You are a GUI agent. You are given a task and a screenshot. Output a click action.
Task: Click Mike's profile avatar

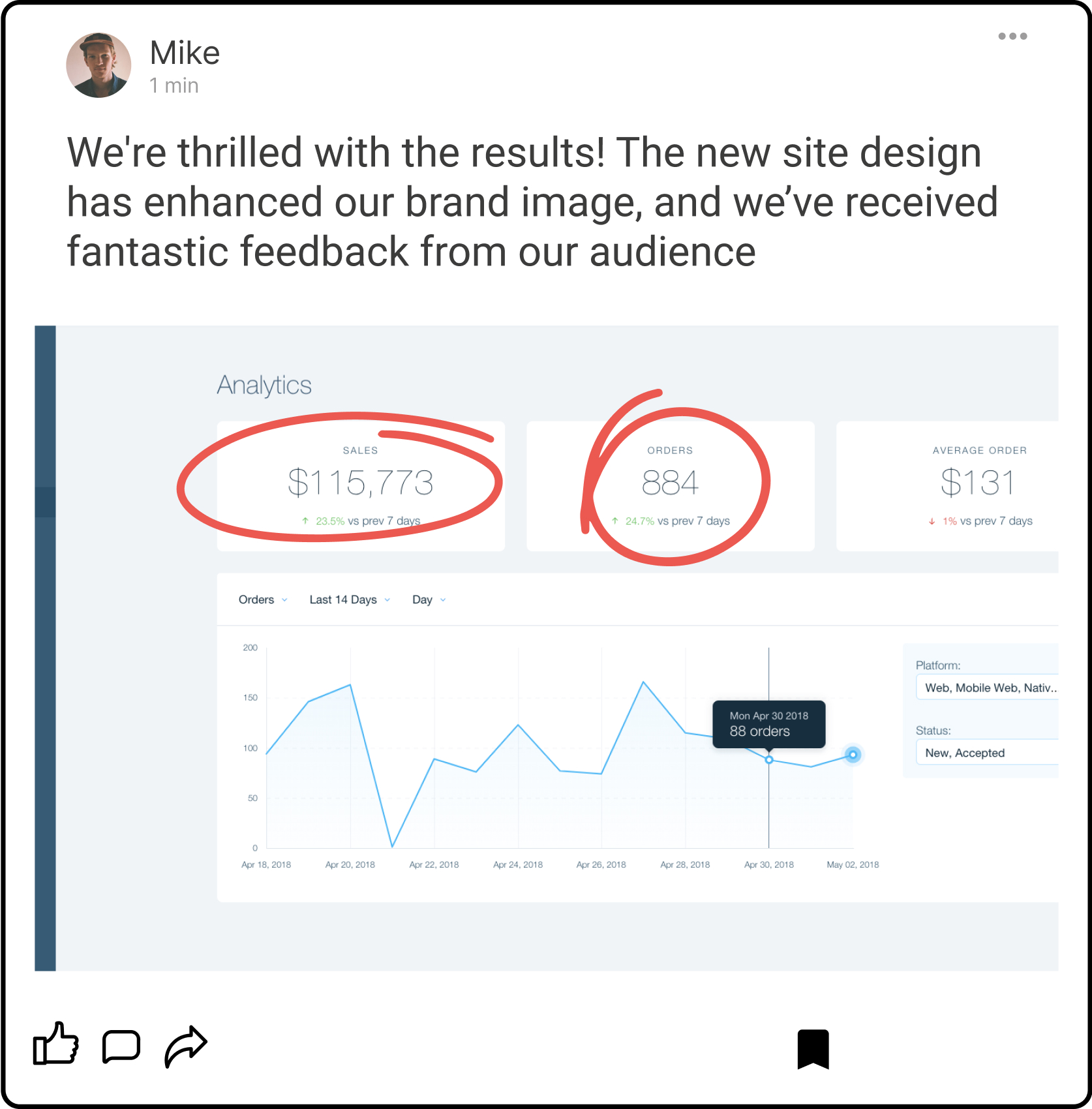99,66
